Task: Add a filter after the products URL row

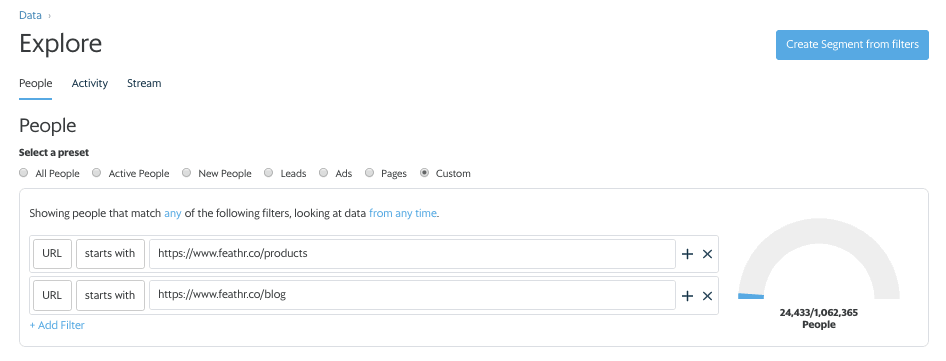Action: (x=687, y=254)
